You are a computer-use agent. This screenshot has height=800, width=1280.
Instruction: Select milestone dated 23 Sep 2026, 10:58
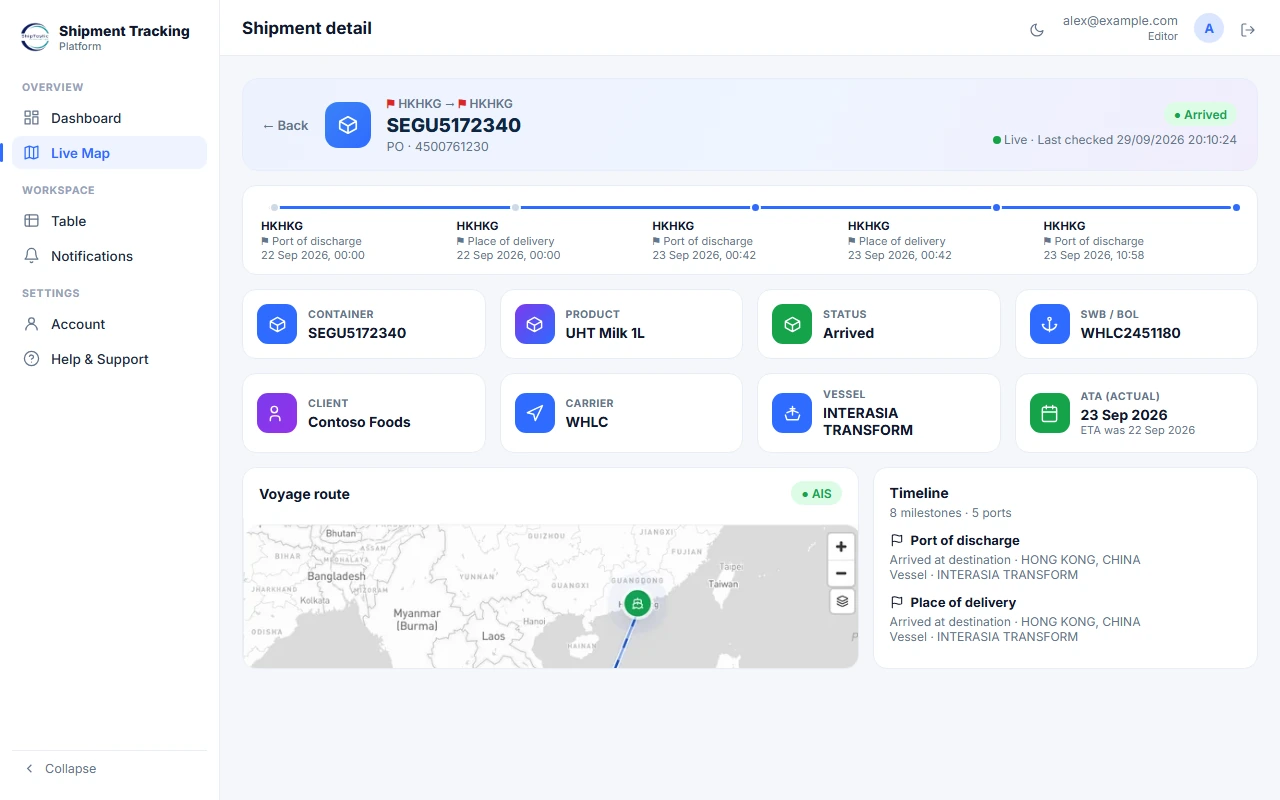1094,240
